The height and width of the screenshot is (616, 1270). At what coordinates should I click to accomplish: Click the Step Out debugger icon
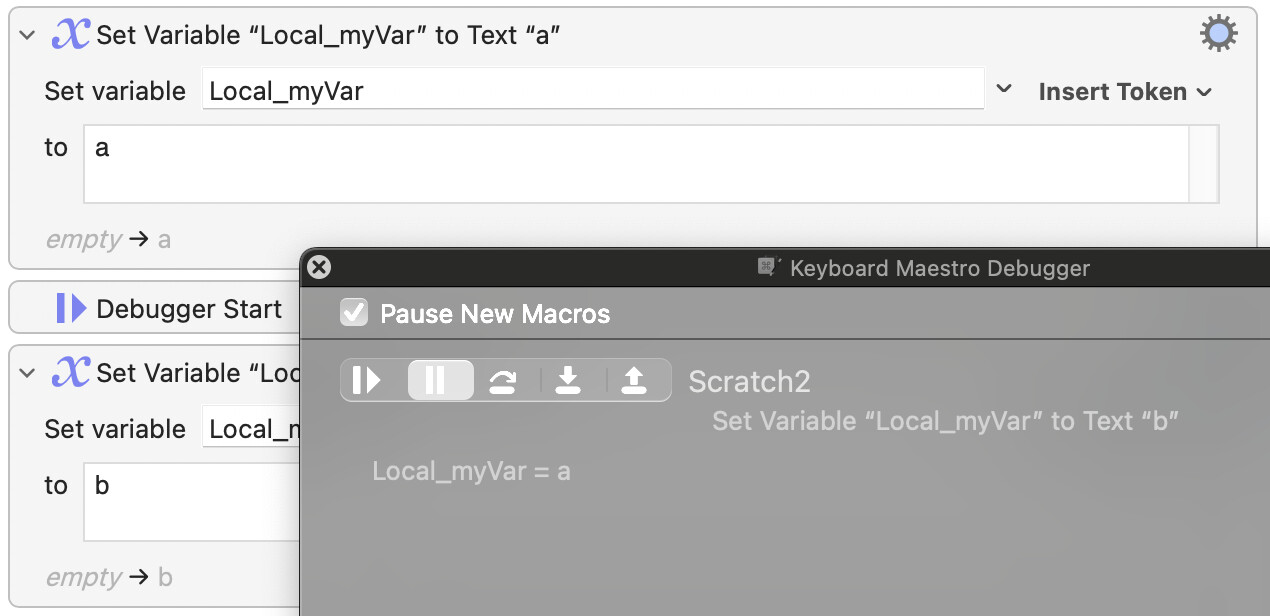(x=634, y=380)
